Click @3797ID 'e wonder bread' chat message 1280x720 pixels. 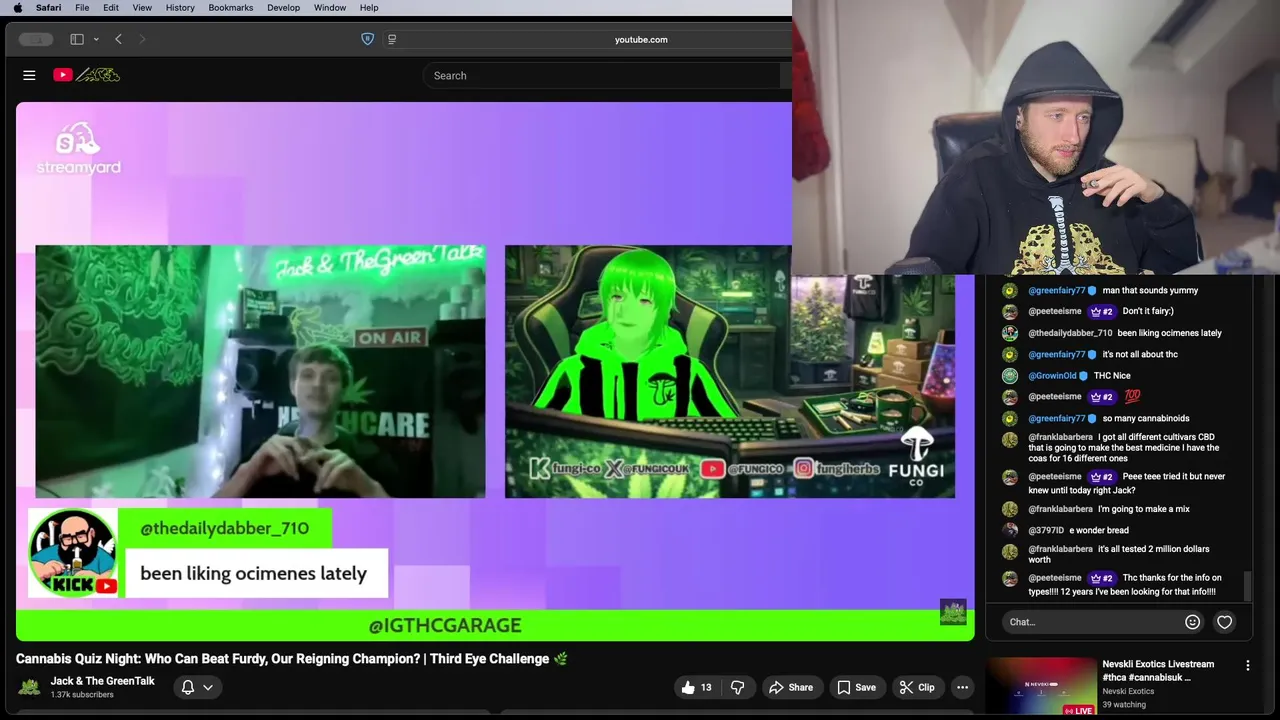[1098, 531]
